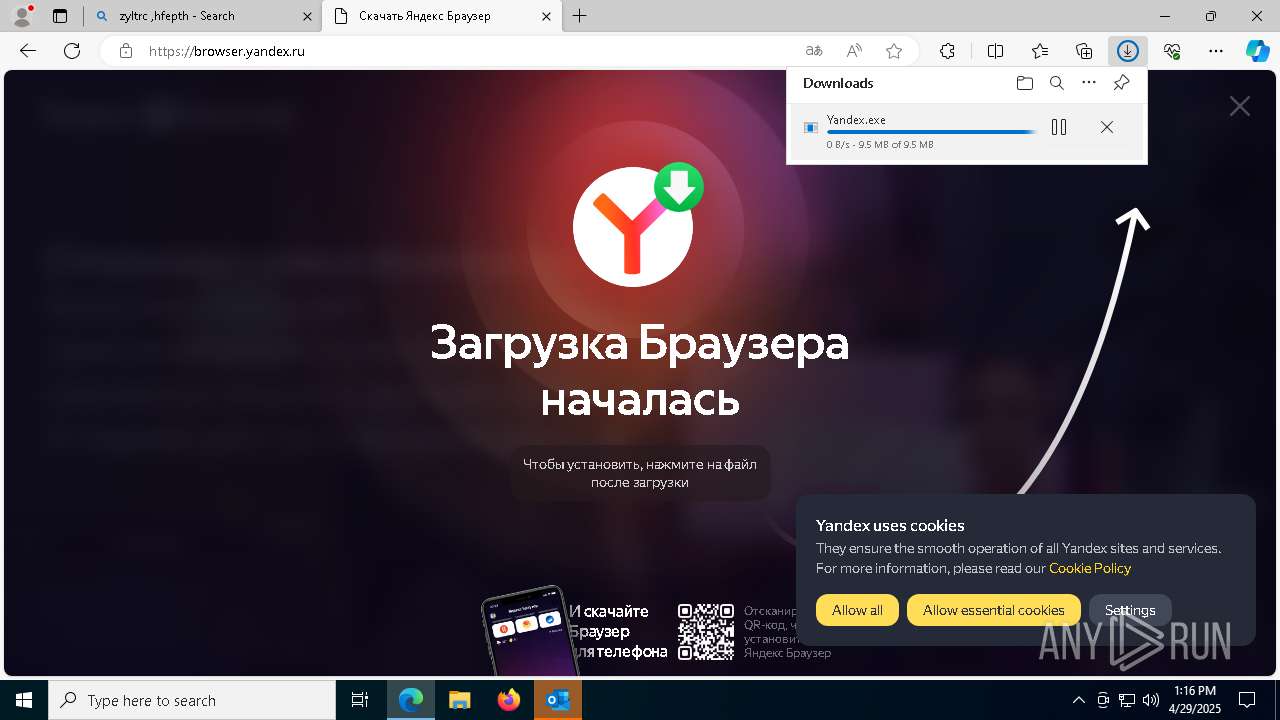
Task: Open the notification center icon
Action: (x=1247, y=700)
